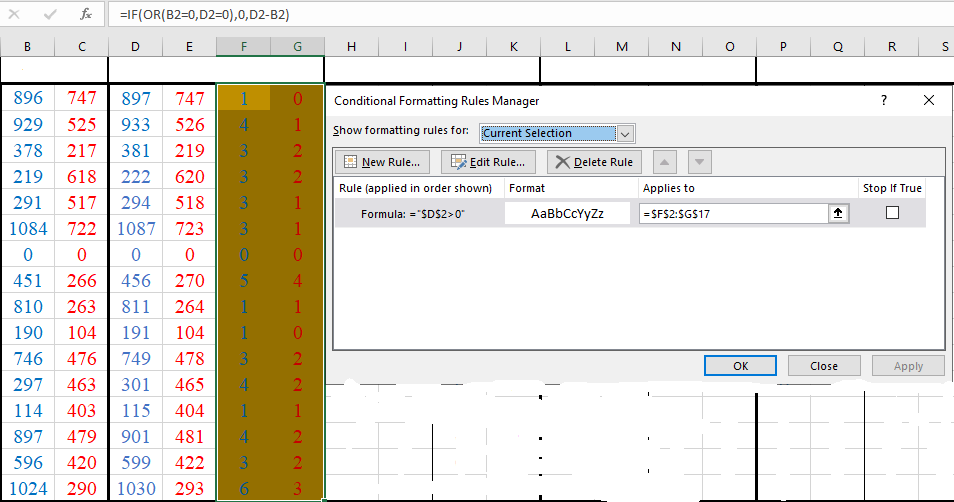Viewport: 954px width, 502px height.
Task: Click the collapse range selector icon
Action: (x=838, y=213)
